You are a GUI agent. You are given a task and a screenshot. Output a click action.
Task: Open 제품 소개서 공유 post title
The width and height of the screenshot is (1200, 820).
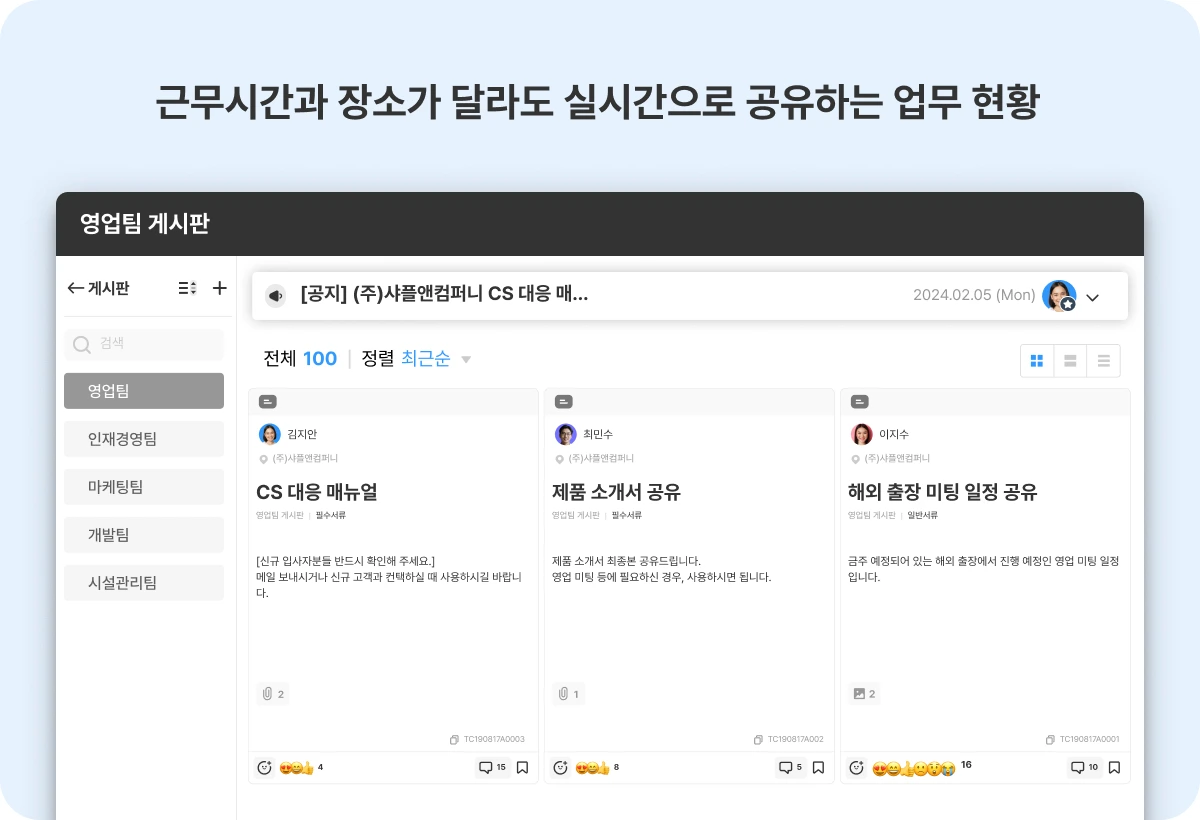pos(617,492)
